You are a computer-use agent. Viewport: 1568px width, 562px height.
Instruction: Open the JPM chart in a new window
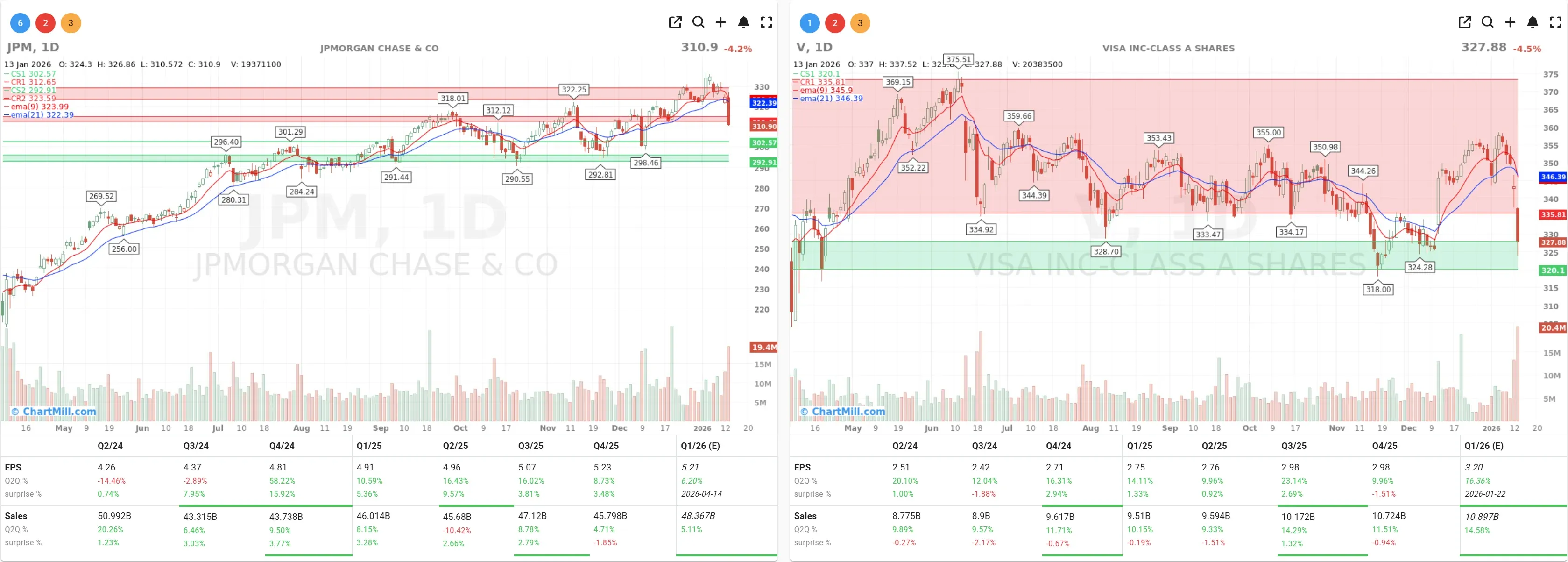point(675,22)
